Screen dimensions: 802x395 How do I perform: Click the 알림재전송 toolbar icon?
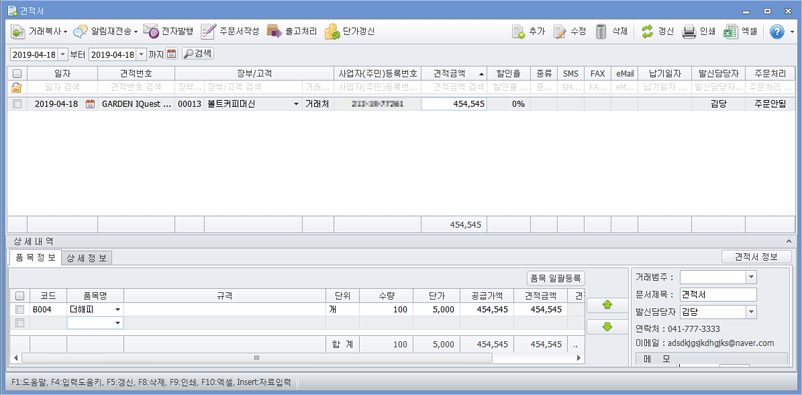80,32
